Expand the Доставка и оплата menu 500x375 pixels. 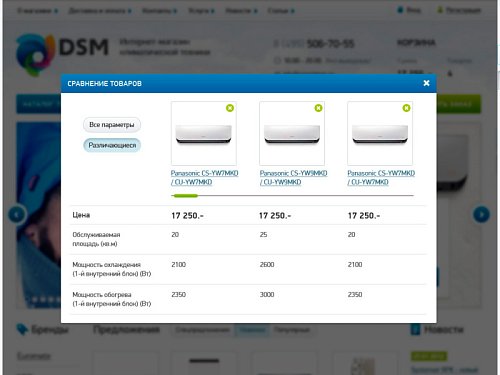point(100,11)
